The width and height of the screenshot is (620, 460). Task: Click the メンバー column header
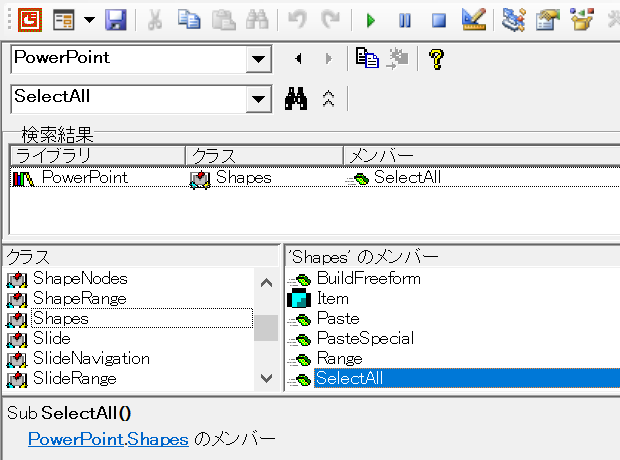[x=482, y=156]
